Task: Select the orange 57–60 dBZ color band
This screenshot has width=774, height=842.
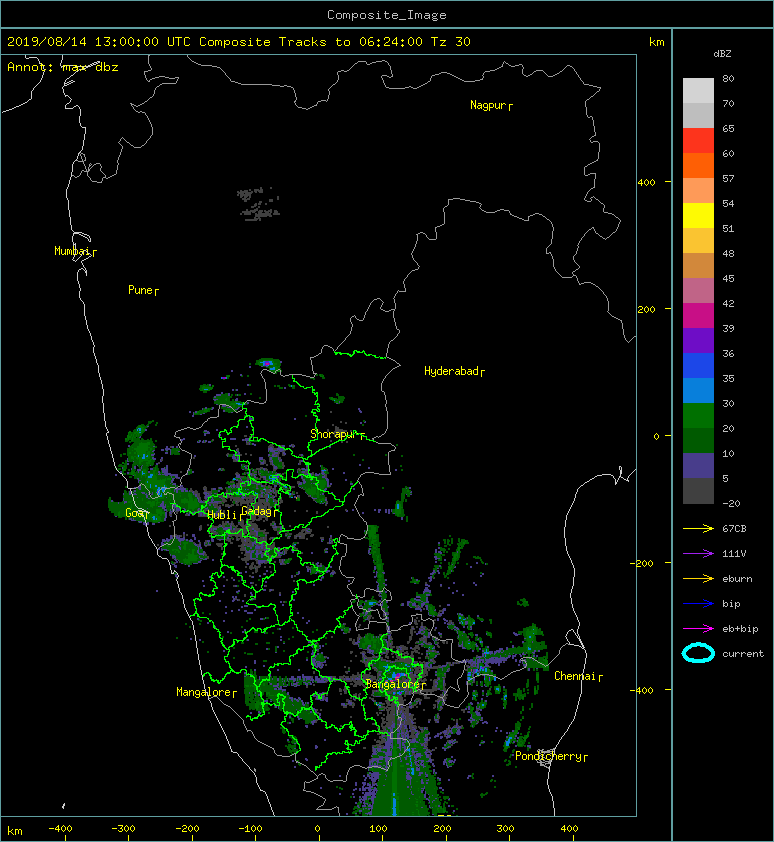Action: coord(698,166)
